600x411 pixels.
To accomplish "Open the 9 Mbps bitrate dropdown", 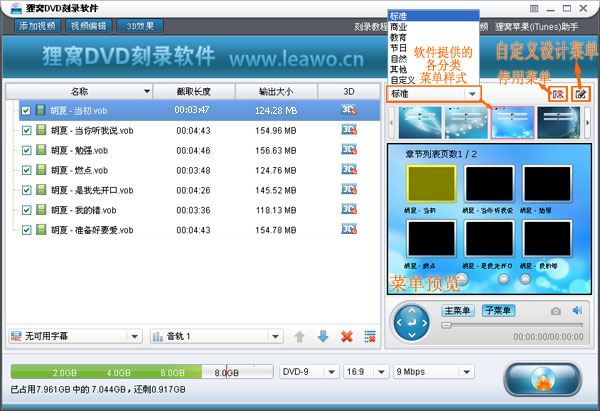I will (x=434, y=372).
